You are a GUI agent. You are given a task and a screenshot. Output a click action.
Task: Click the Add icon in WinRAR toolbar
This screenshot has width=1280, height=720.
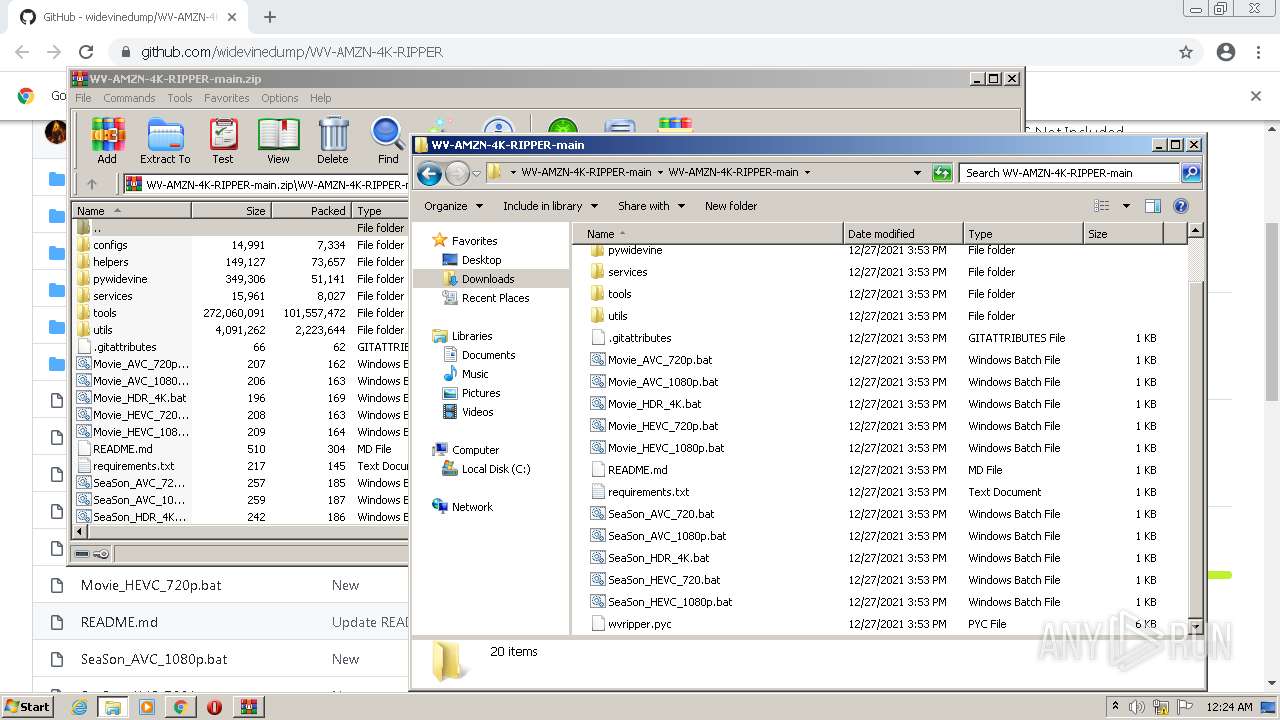pyautogui.click(x=107, y=140)
